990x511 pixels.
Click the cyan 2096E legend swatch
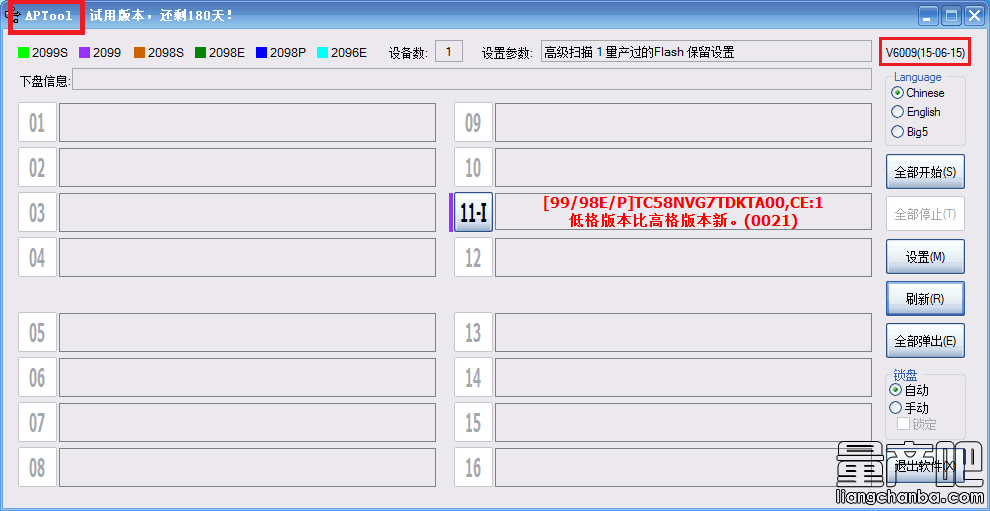coord(322,52)
